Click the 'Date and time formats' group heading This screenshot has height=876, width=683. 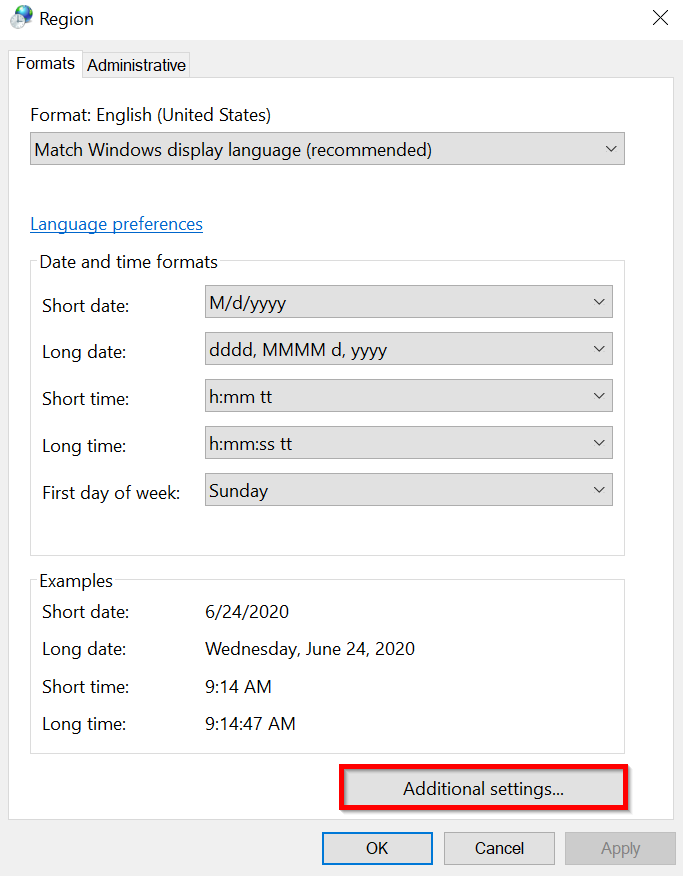[x=128, y=262]
